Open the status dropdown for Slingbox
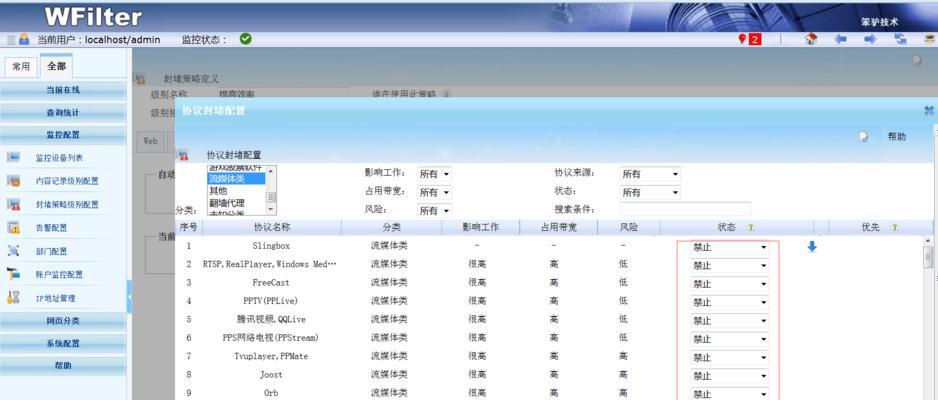Image resolution: width=938 pixels, height=400 pixels. tap(730, 247)
